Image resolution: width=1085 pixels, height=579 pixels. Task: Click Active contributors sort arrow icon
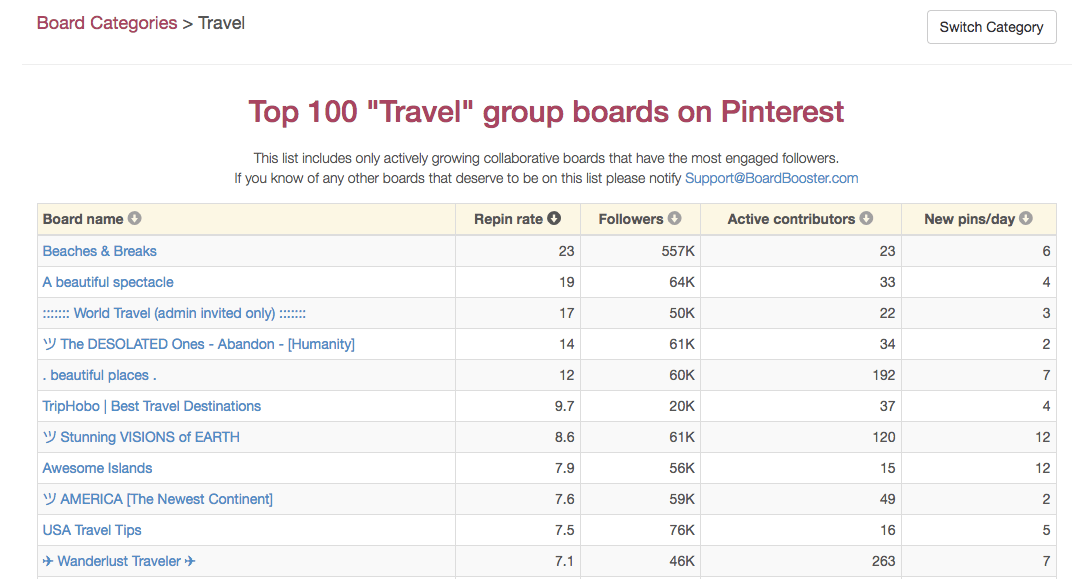coord(866,219)
